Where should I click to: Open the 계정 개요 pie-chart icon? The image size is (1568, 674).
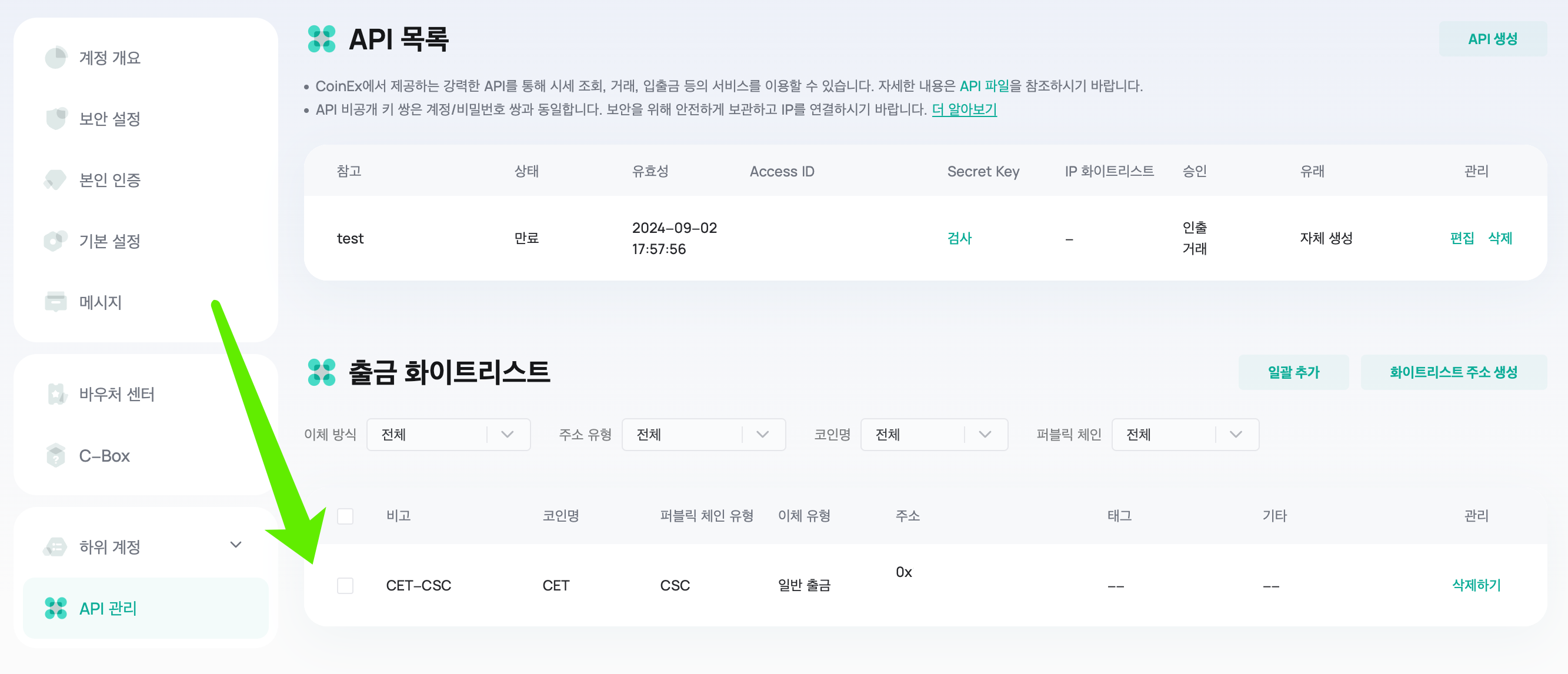55,58
